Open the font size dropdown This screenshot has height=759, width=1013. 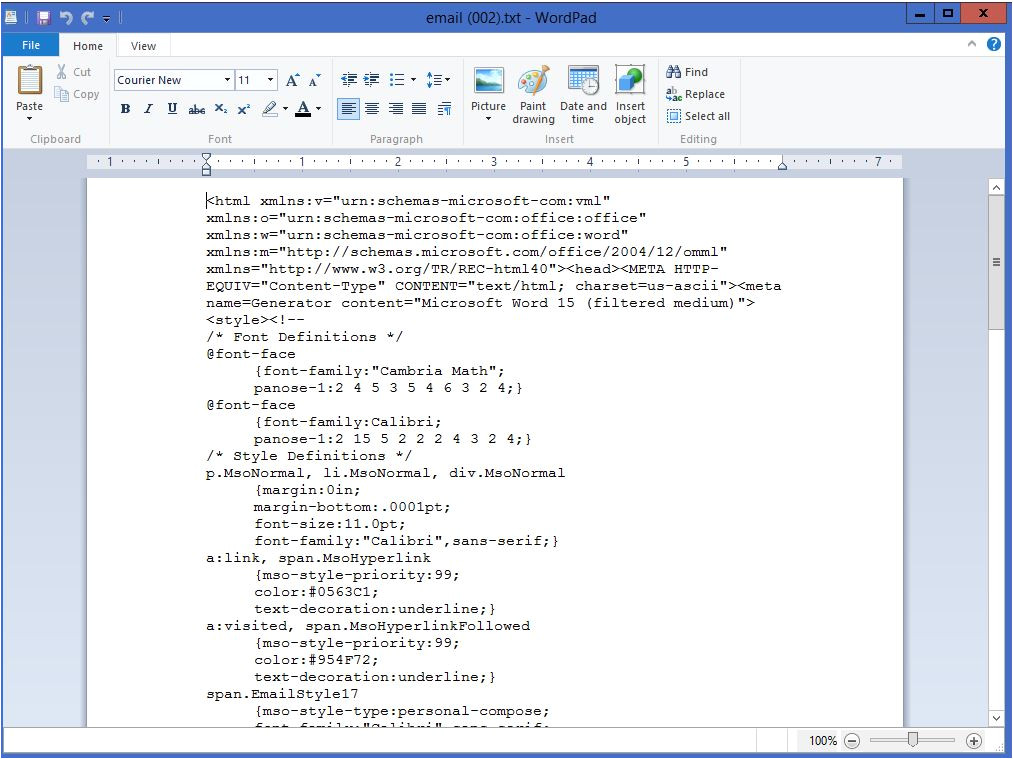coord(271,80)
